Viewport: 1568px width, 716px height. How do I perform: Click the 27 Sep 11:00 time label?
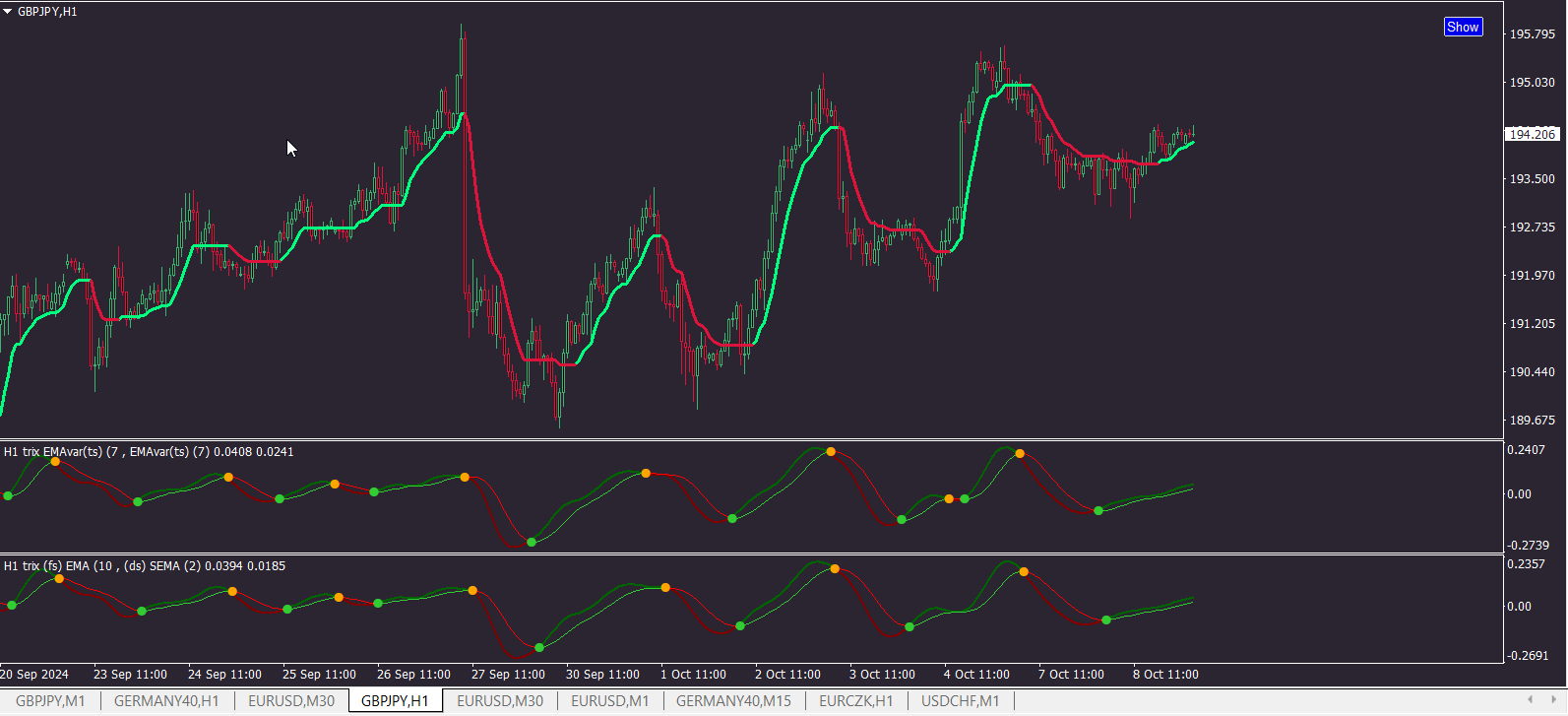[x=508, y=675]
